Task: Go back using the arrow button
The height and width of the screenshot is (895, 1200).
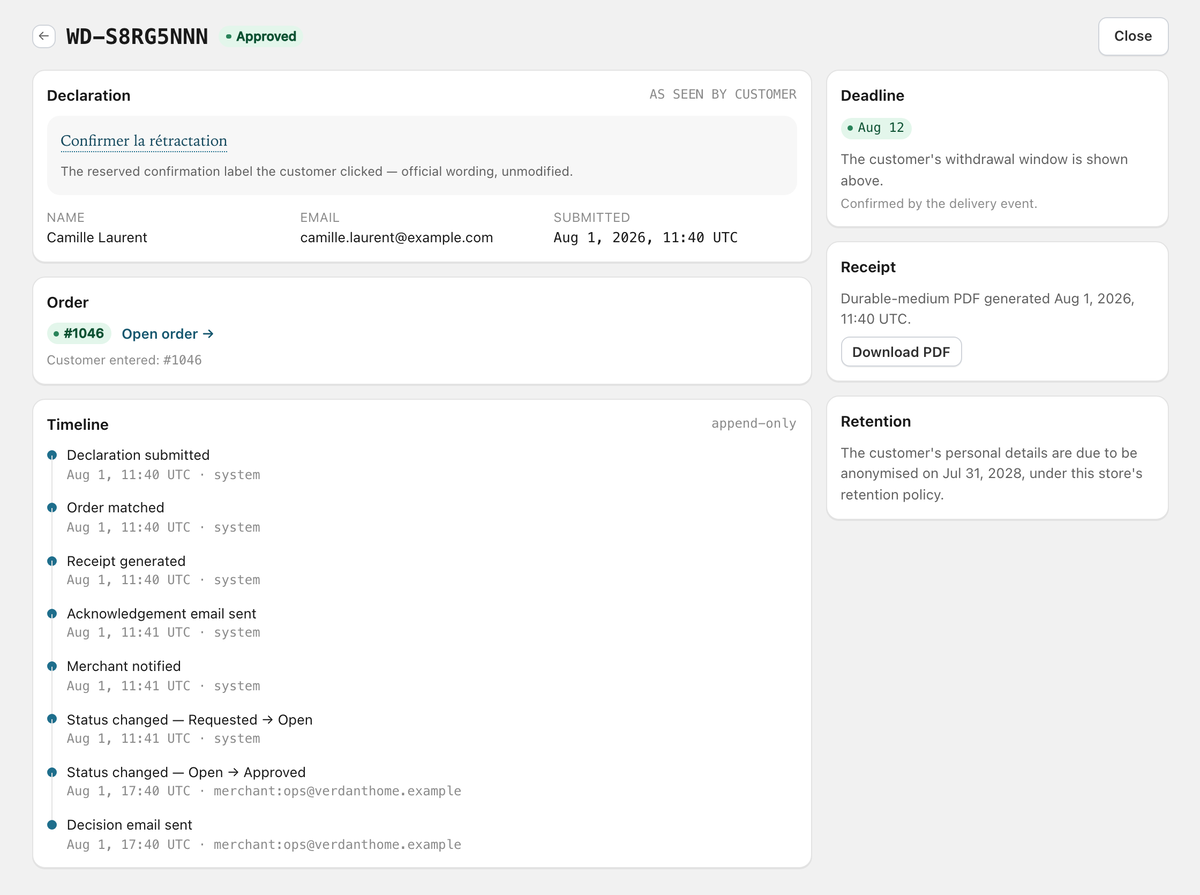Action: 43,36
